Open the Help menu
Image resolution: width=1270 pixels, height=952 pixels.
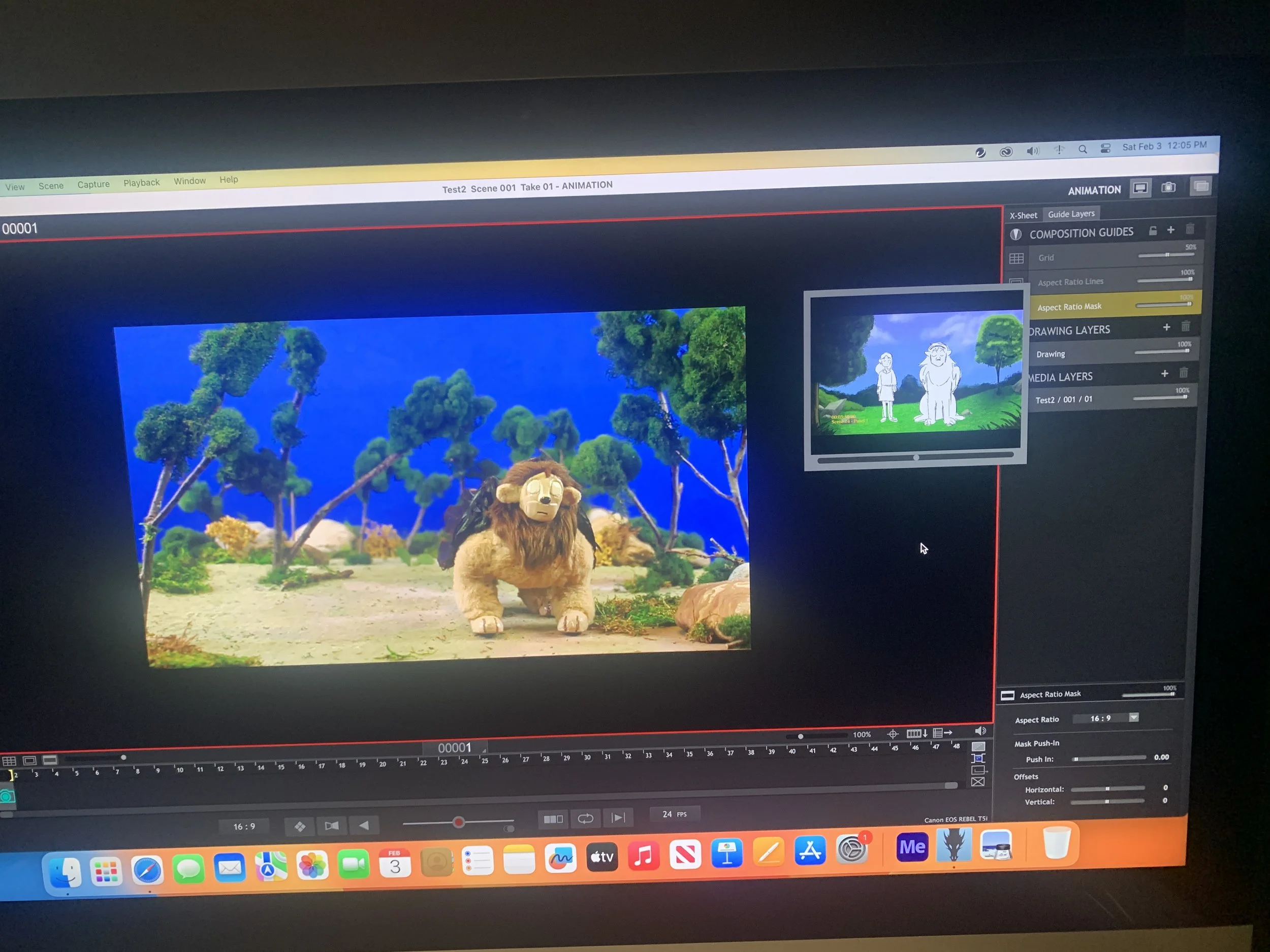(229, 180)
